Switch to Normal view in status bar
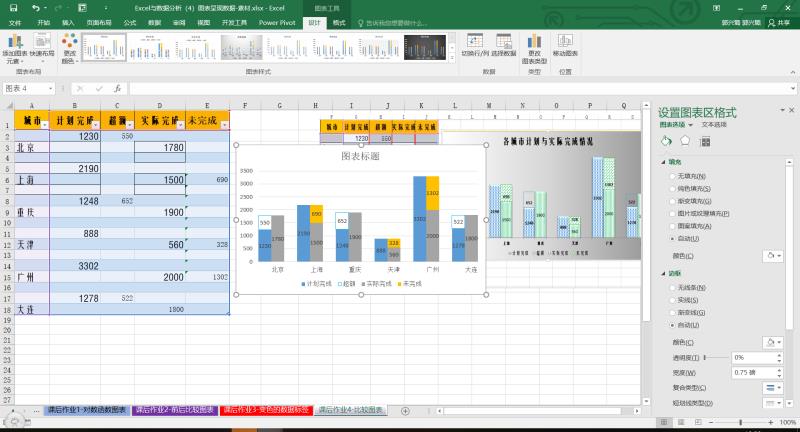Screen dimensions: 800x432 tap(664, 422)
